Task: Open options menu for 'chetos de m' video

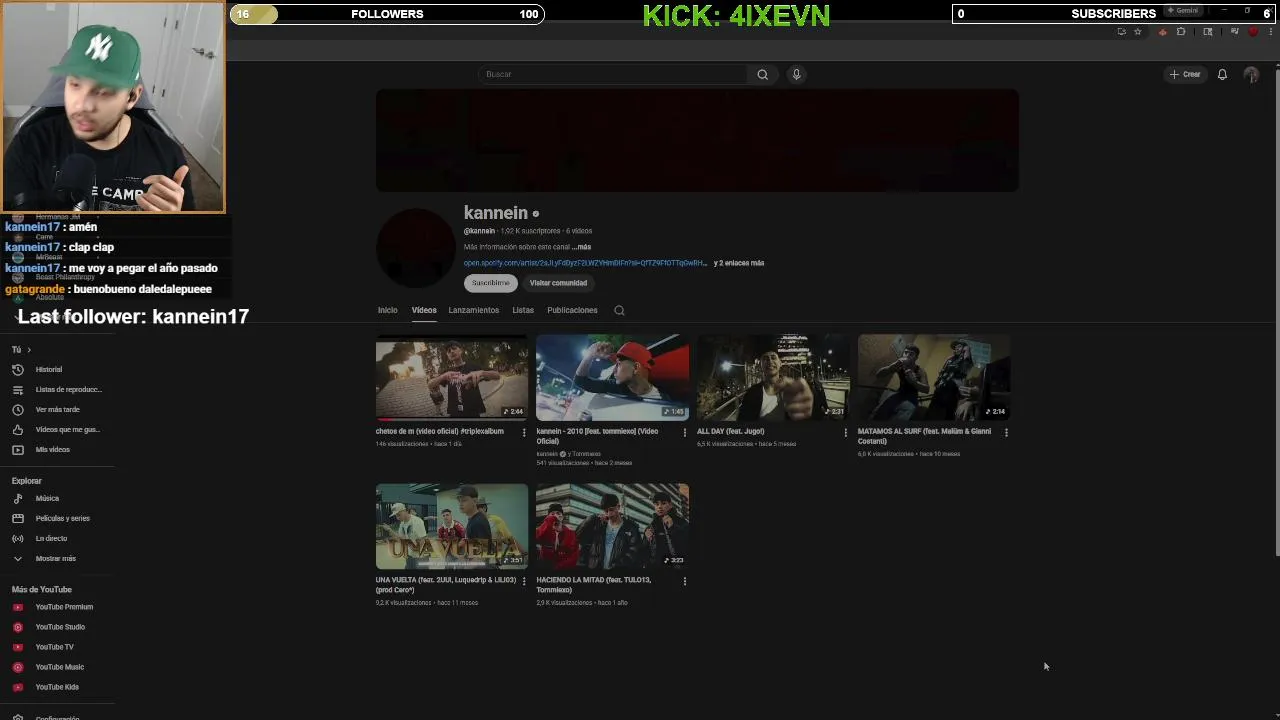Action: (524, 432)
